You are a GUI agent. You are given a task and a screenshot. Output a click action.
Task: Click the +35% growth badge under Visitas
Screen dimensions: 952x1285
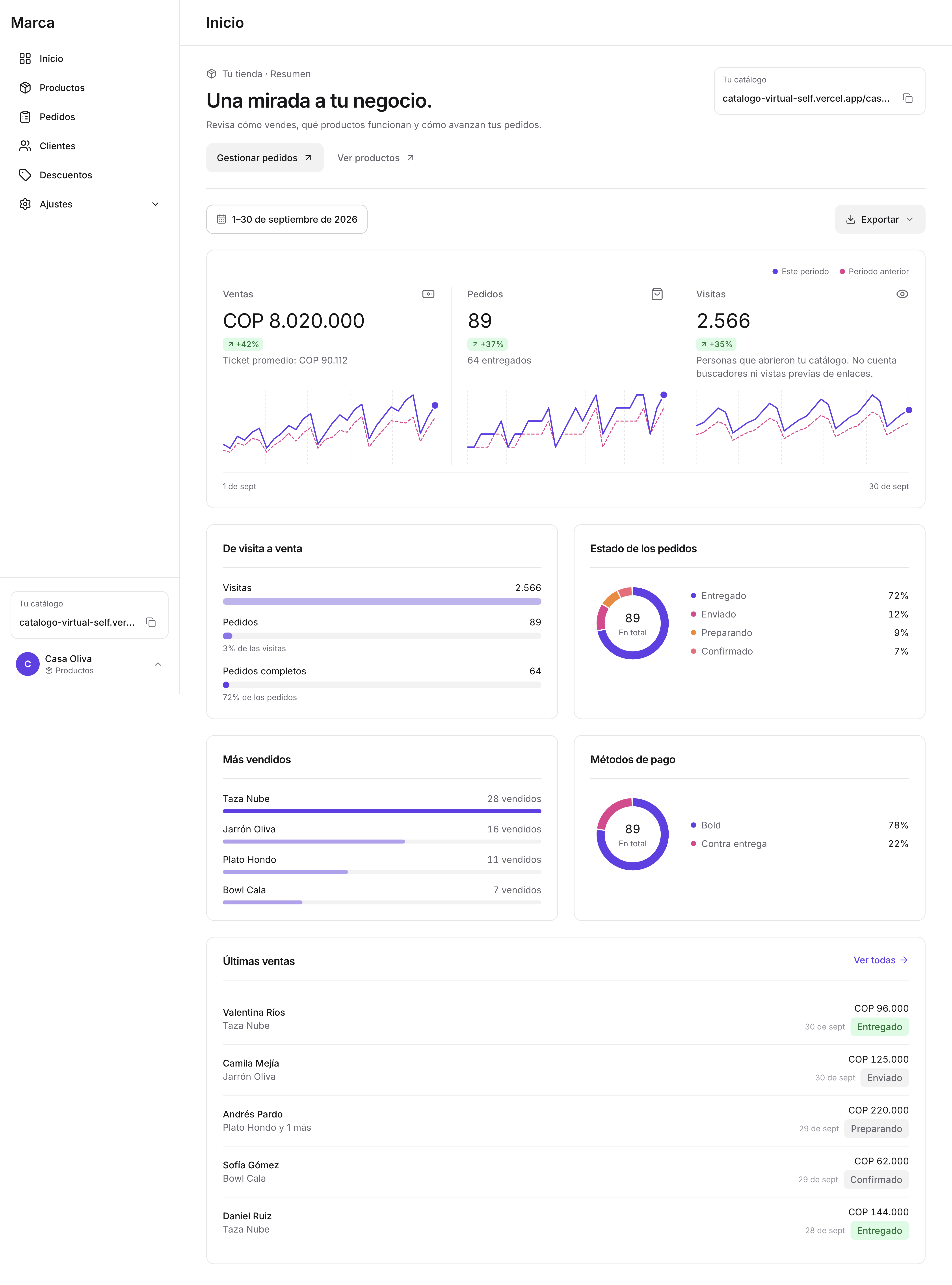(716, 344)
